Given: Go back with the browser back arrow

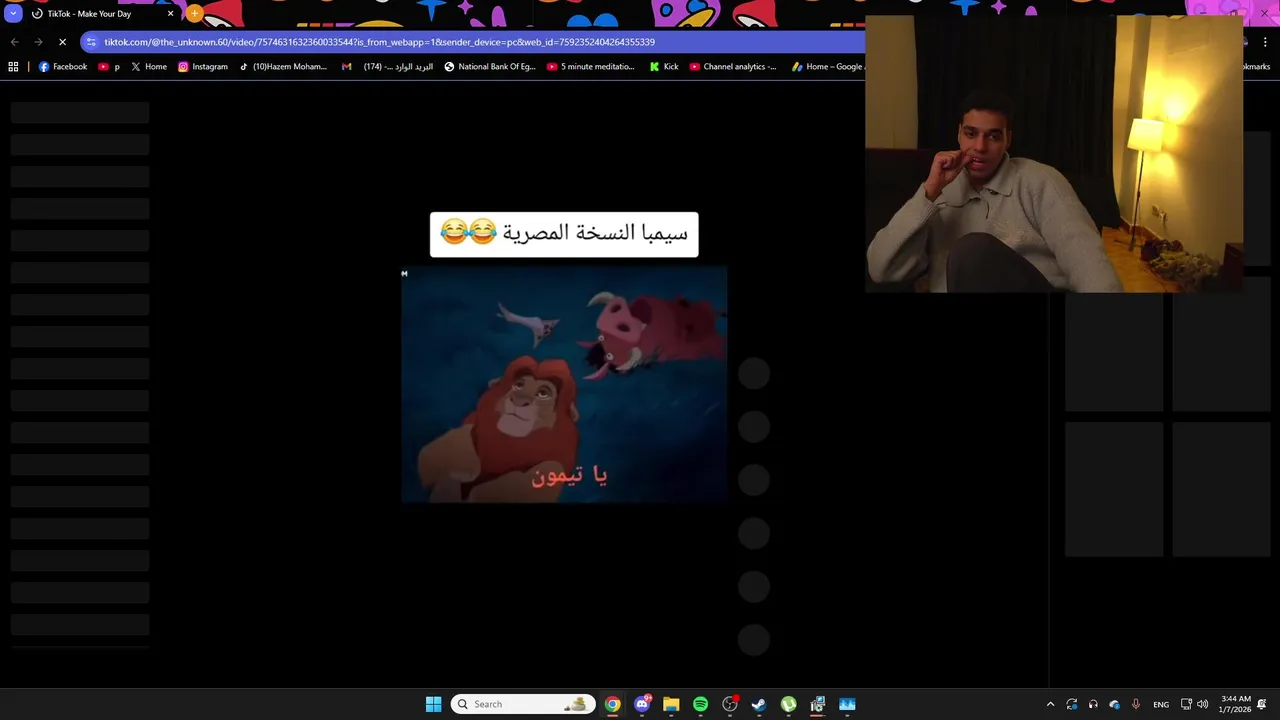Looking at the screenshot, I should coord(14,42).
